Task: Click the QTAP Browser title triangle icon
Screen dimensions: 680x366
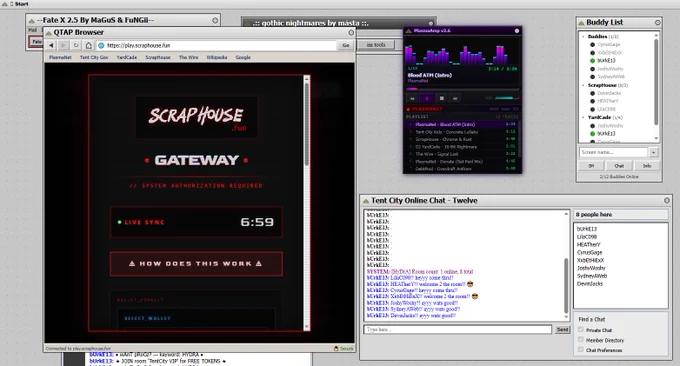Action: [x=49, y=33]
